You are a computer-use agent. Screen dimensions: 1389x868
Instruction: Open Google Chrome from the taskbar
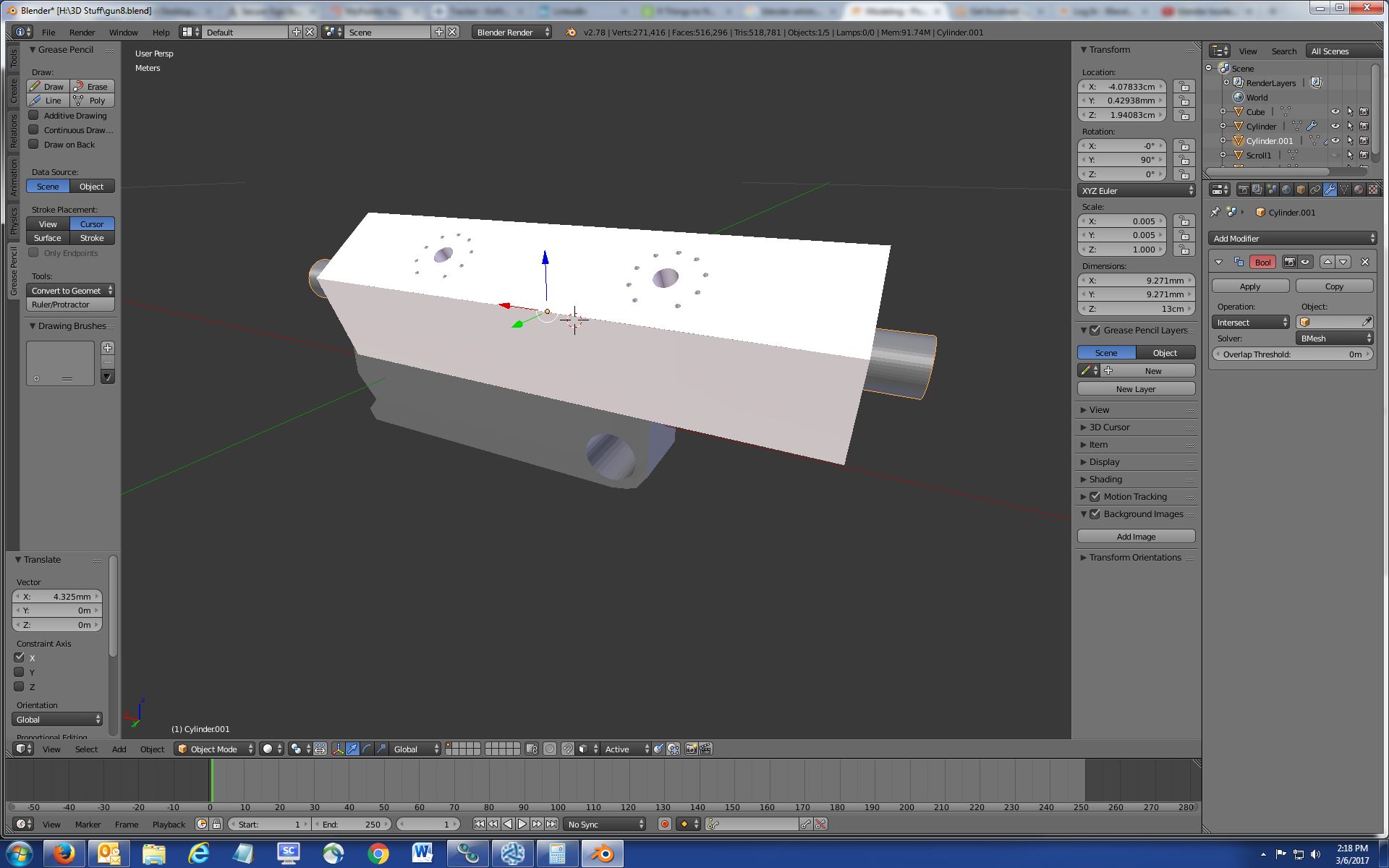(378, 854)
